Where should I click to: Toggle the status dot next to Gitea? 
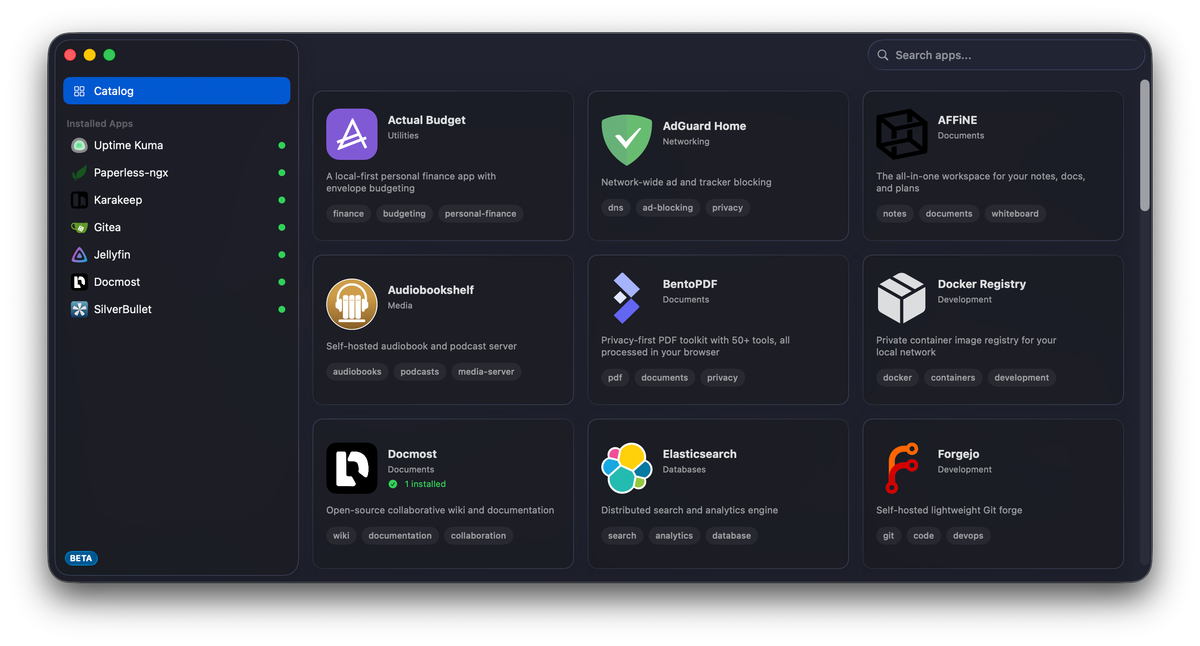pyautogui.click(x=279, y=227)
